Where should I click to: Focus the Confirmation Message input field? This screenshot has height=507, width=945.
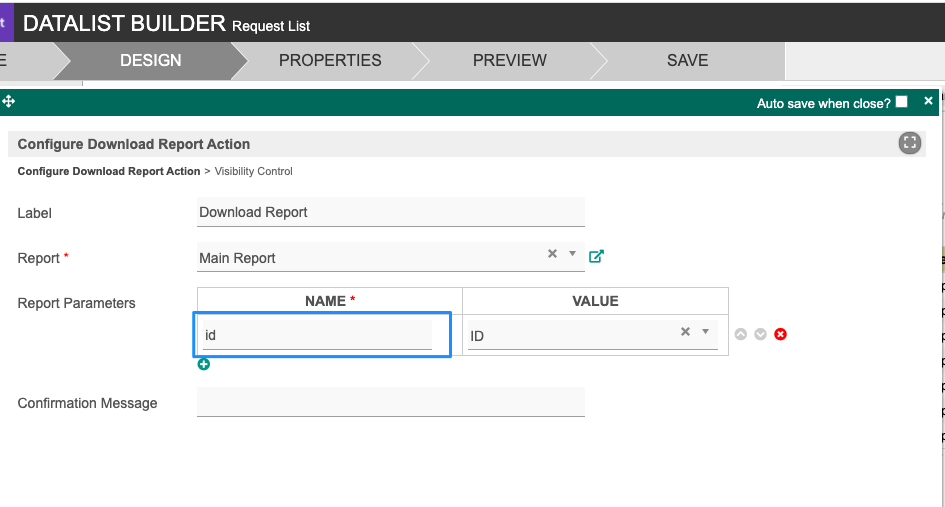coord(390,402)
